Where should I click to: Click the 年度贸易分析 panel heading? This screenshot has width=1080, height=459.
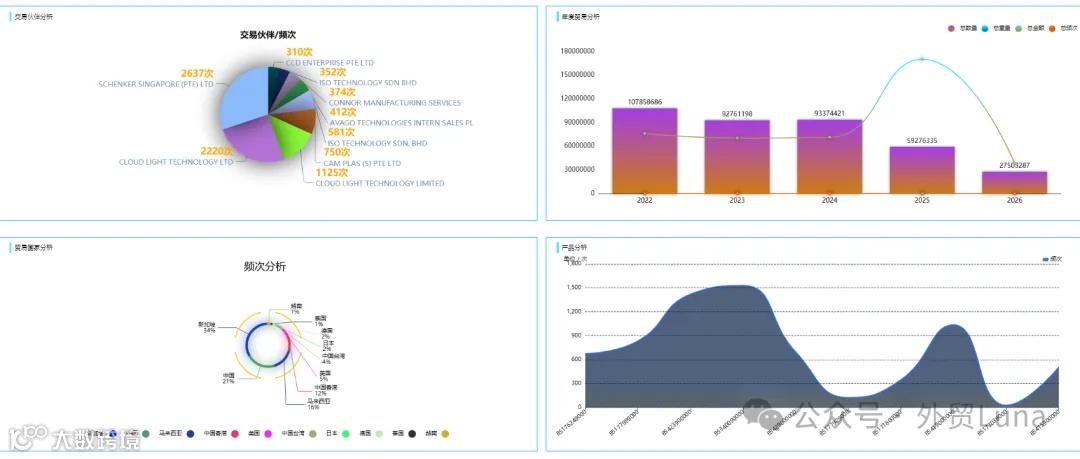(x=581, y=17)
